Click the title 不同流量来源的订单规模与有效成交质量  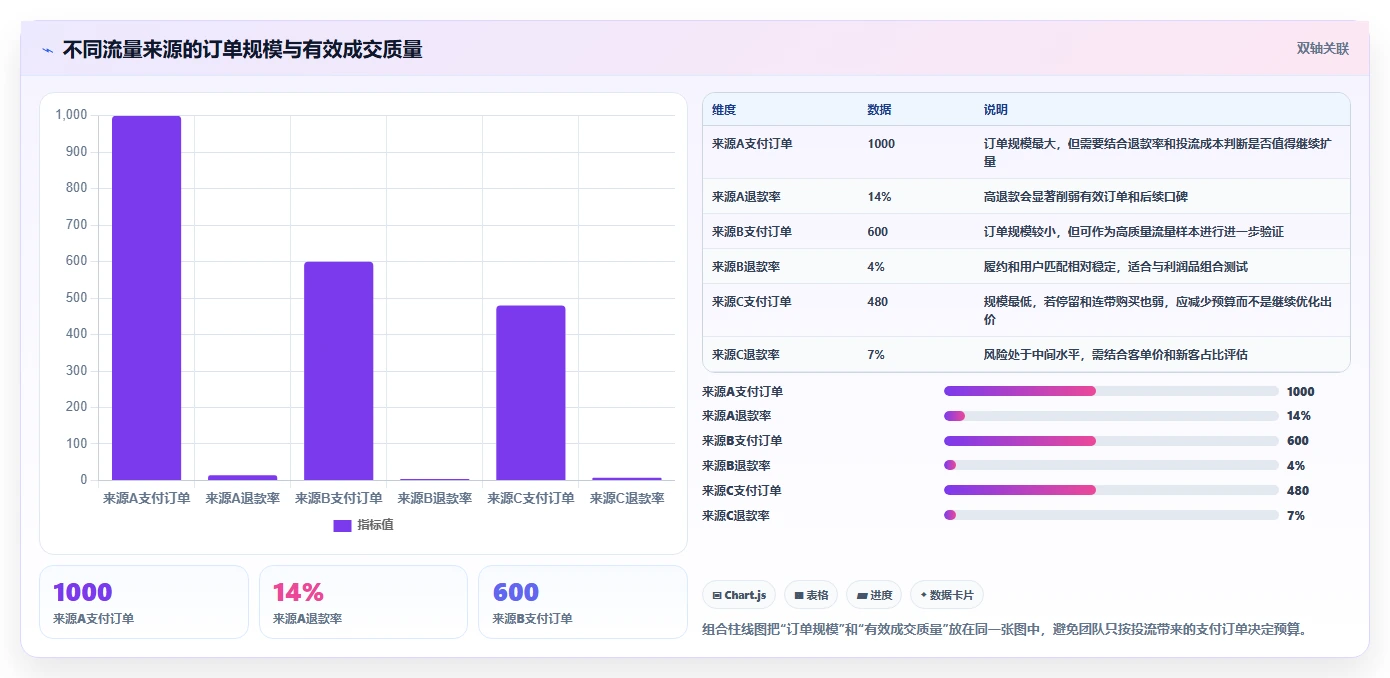coord(242,49)
